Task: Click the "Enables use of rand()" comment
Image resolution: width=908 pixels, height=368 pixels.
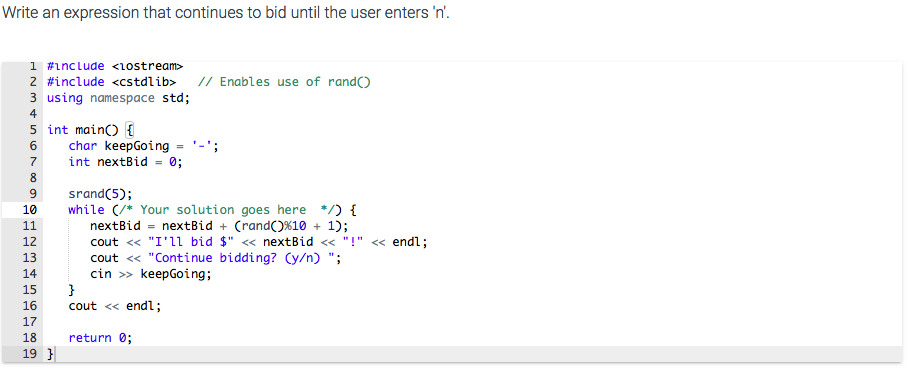Action: (284, 82)
